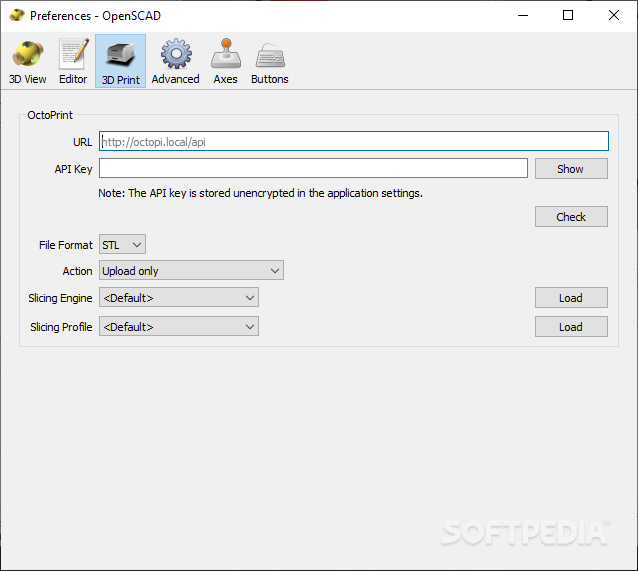
Task: Click the OpenSCAD logo in title bar
Action: pyautogui.click(x=17, y=15)
